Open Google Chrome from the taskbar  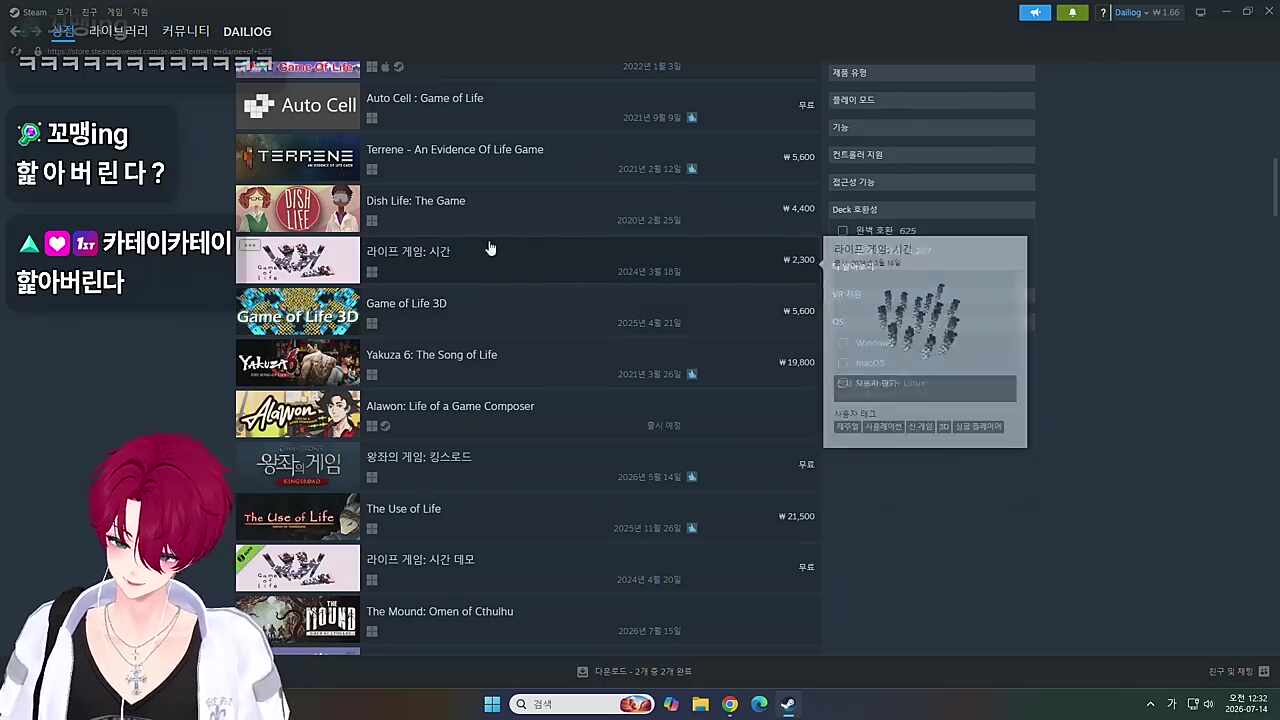[x=730, y=704]
